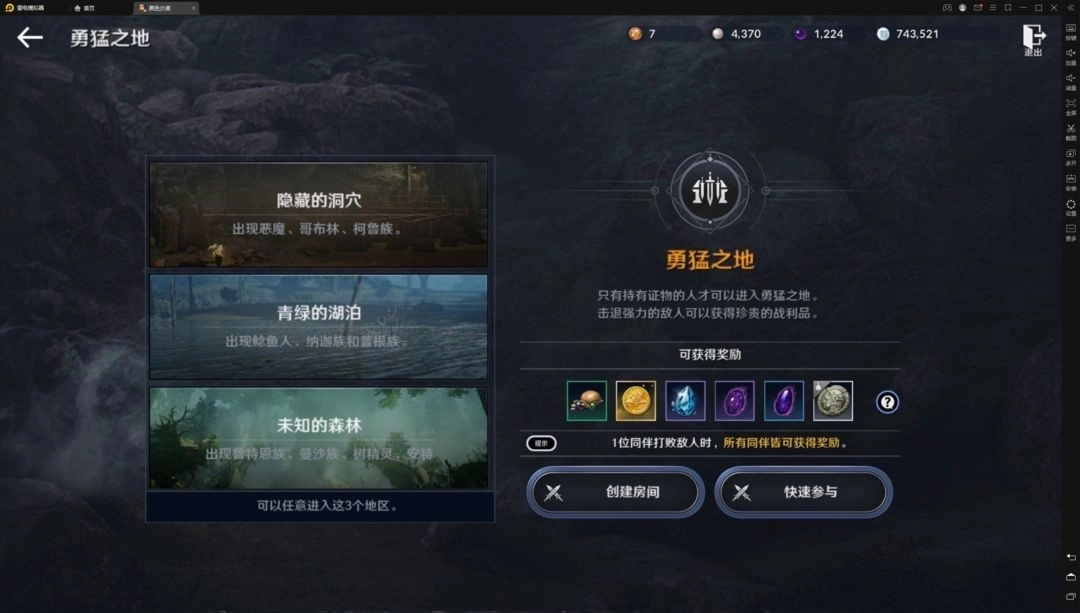Go back with the arrow beside 勇猛之地
The image size is (1080, 613).
coord(30,37)
